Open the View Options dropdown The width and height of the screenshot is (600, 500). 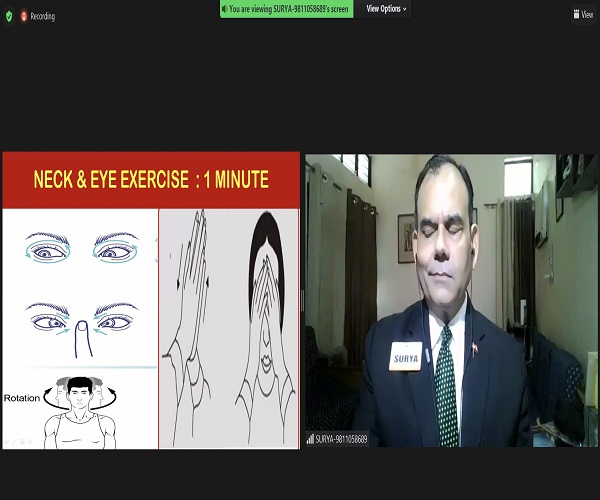(386, 9)
